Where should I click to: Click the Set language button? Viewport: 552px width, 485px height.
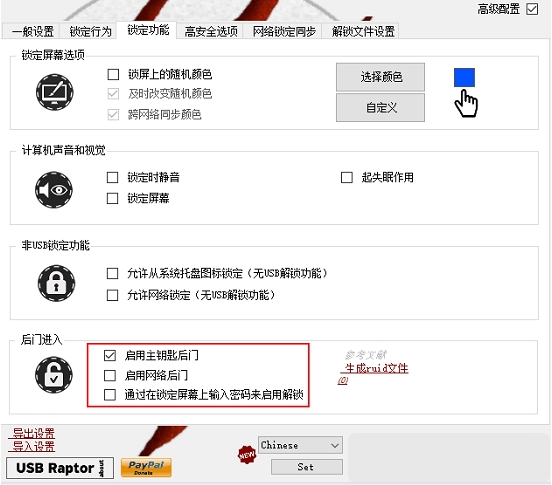[x=307, y=467]
